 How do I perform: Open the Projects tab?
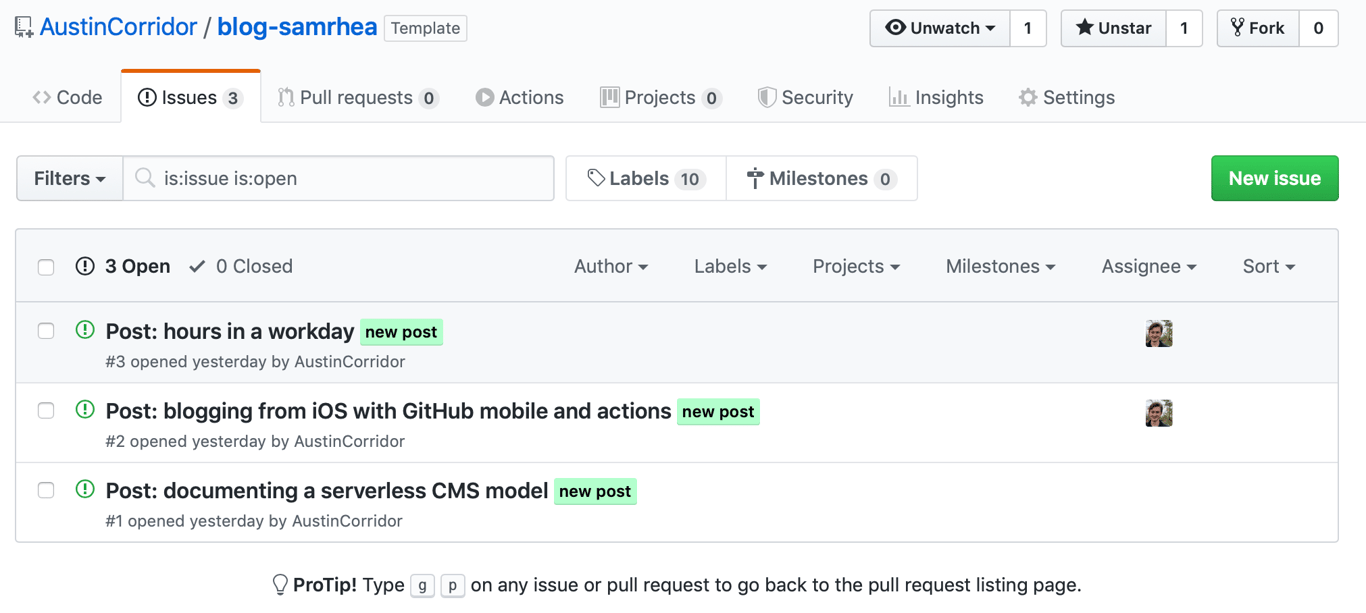tap(661, 97)
